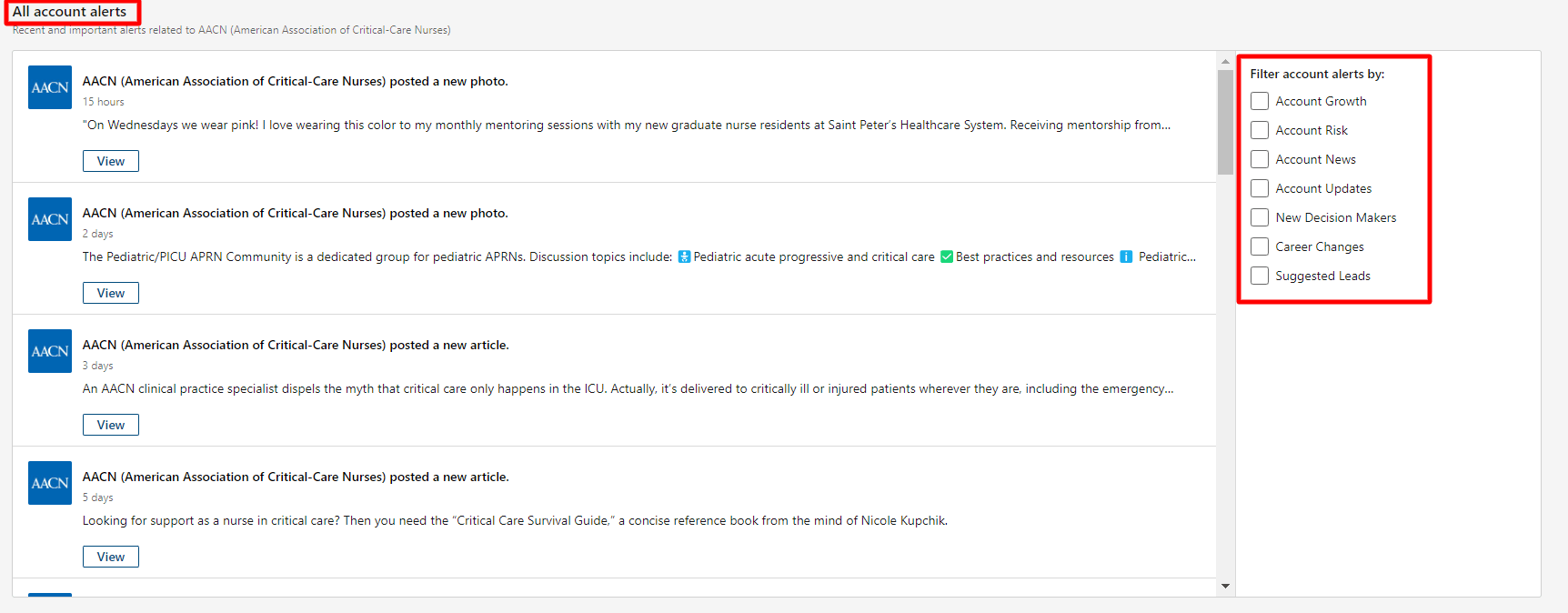Click the Critical Care Survival Guide post text
Image resolution: width=1568 pixels, height=613 pixels.
pos(515,520)
